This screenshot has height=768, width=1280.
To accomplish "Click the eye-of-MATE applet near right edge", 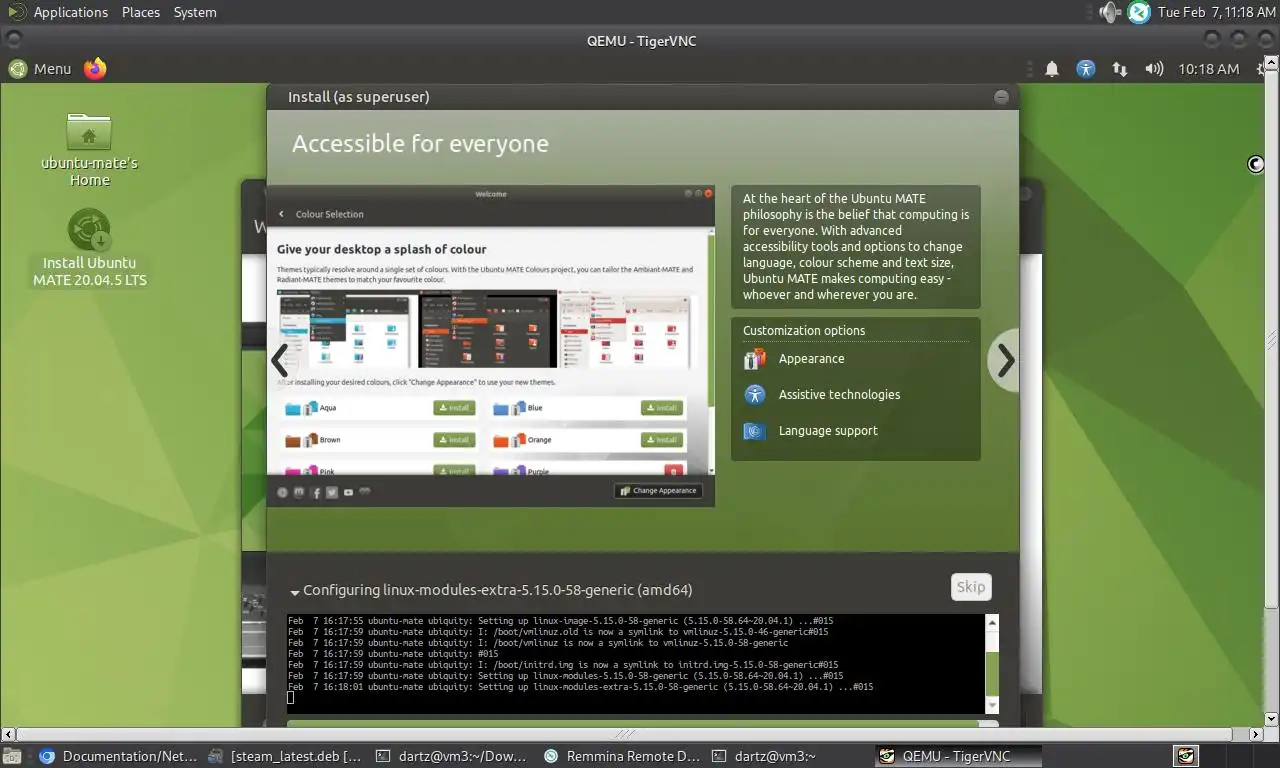I will pyautogui.click(x=1256, y=164).
